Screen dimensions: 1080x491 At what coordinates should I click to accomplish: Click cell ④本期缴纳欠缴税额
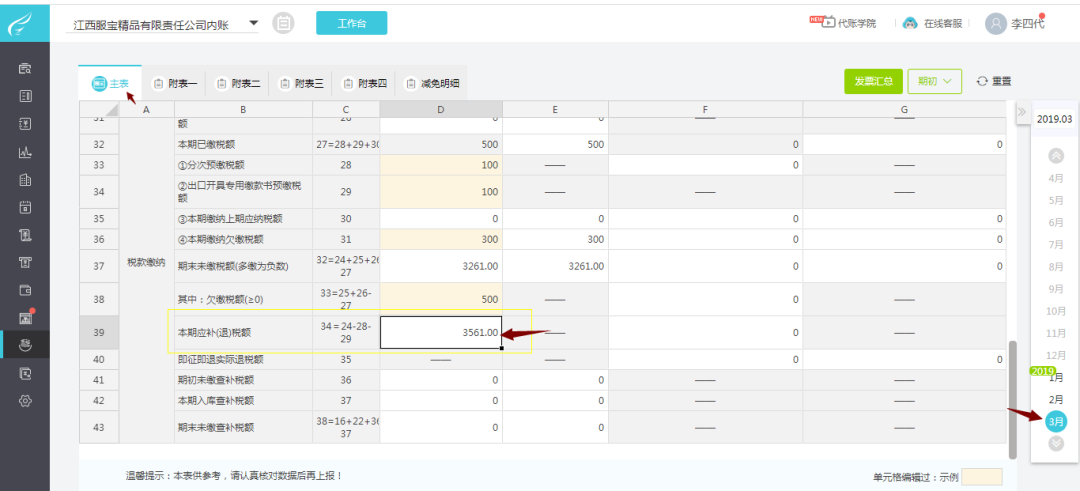[x=243, y=240]
